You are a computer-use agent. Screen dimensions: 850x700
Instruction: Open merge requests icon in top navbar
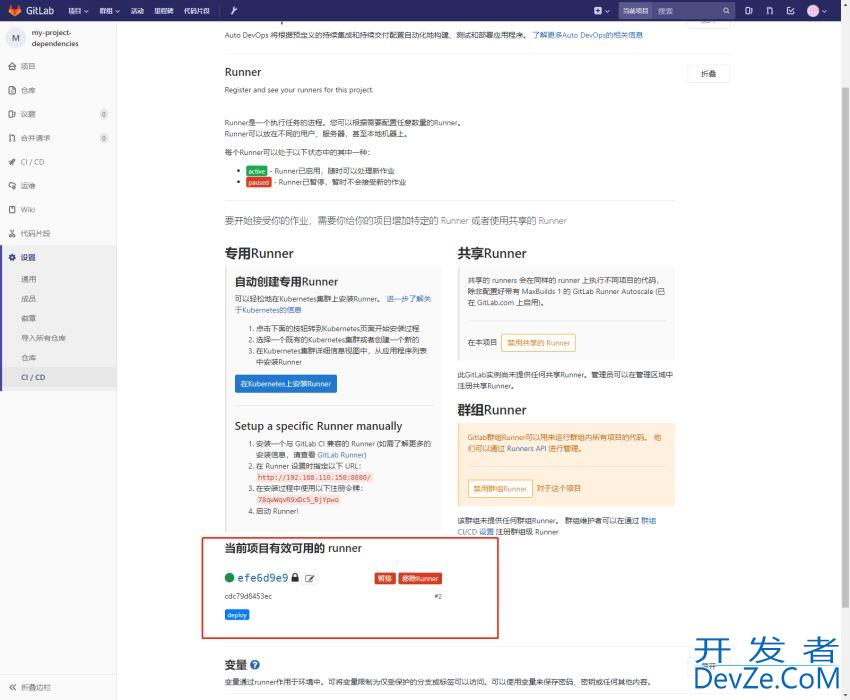[769, 10]
